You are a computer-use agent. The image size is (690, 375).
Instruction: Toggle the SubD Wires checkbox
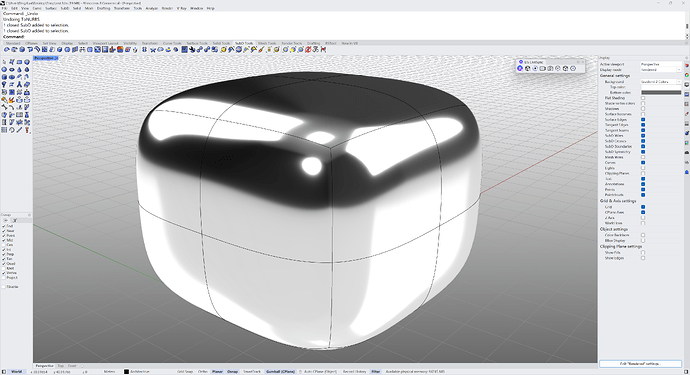coord(643,136)
